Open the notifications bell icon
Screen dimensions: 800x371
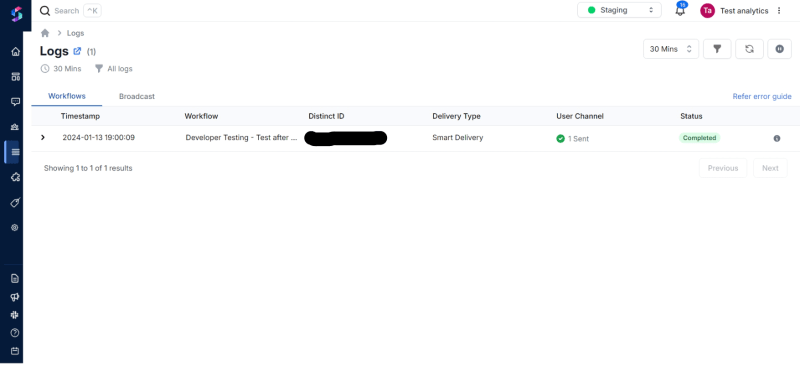pyautogui.click(x=680, y=10)
